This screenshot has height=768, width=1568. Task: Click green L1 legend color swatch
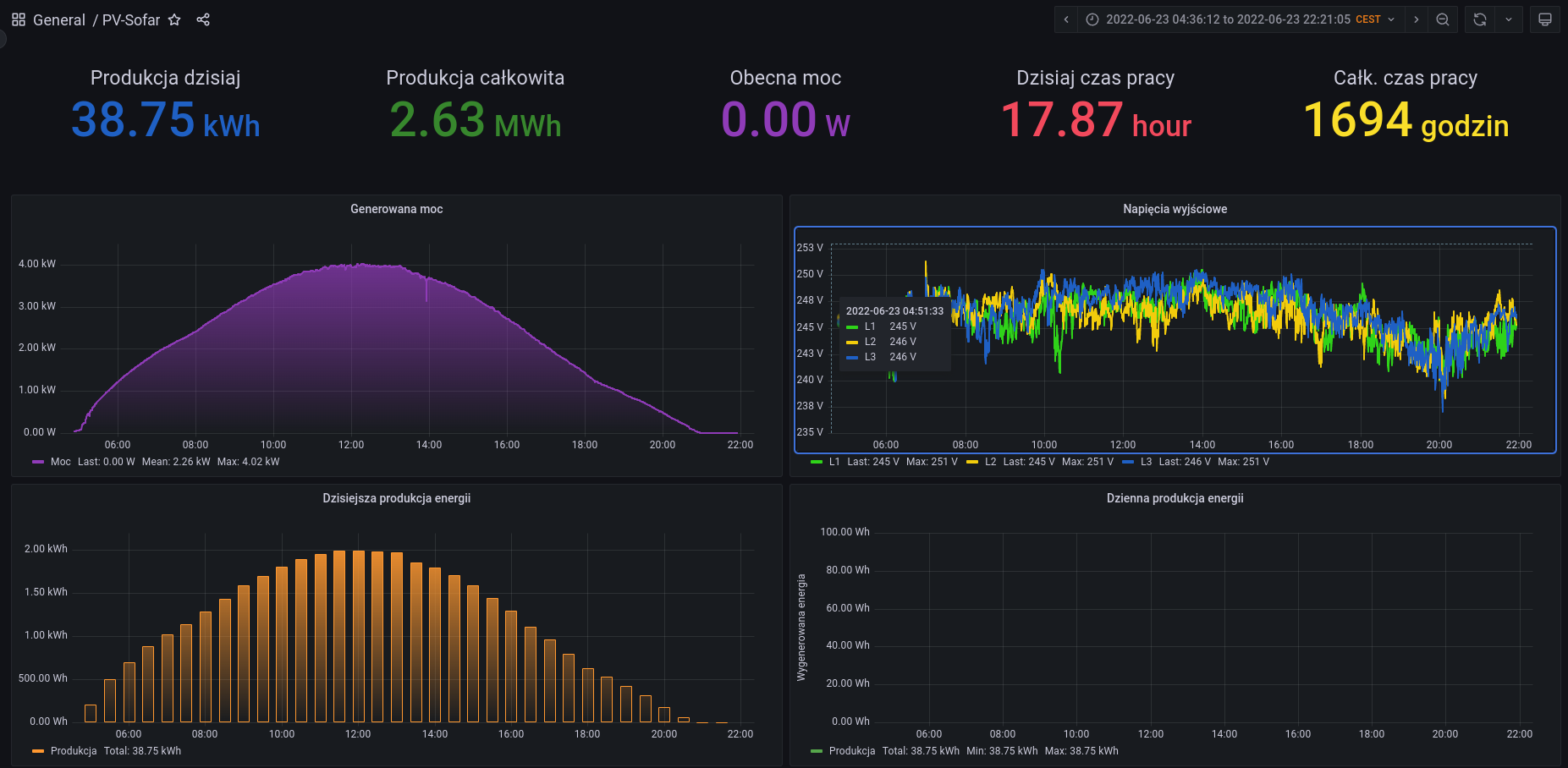(x=817, y=462)
